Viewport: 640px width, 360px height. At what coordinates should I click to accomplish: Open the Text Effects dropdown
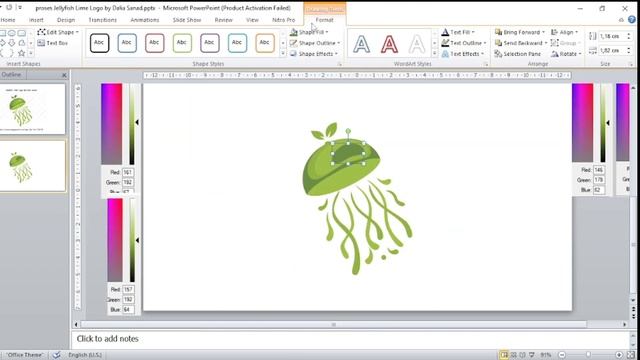(x=463, y=54)
